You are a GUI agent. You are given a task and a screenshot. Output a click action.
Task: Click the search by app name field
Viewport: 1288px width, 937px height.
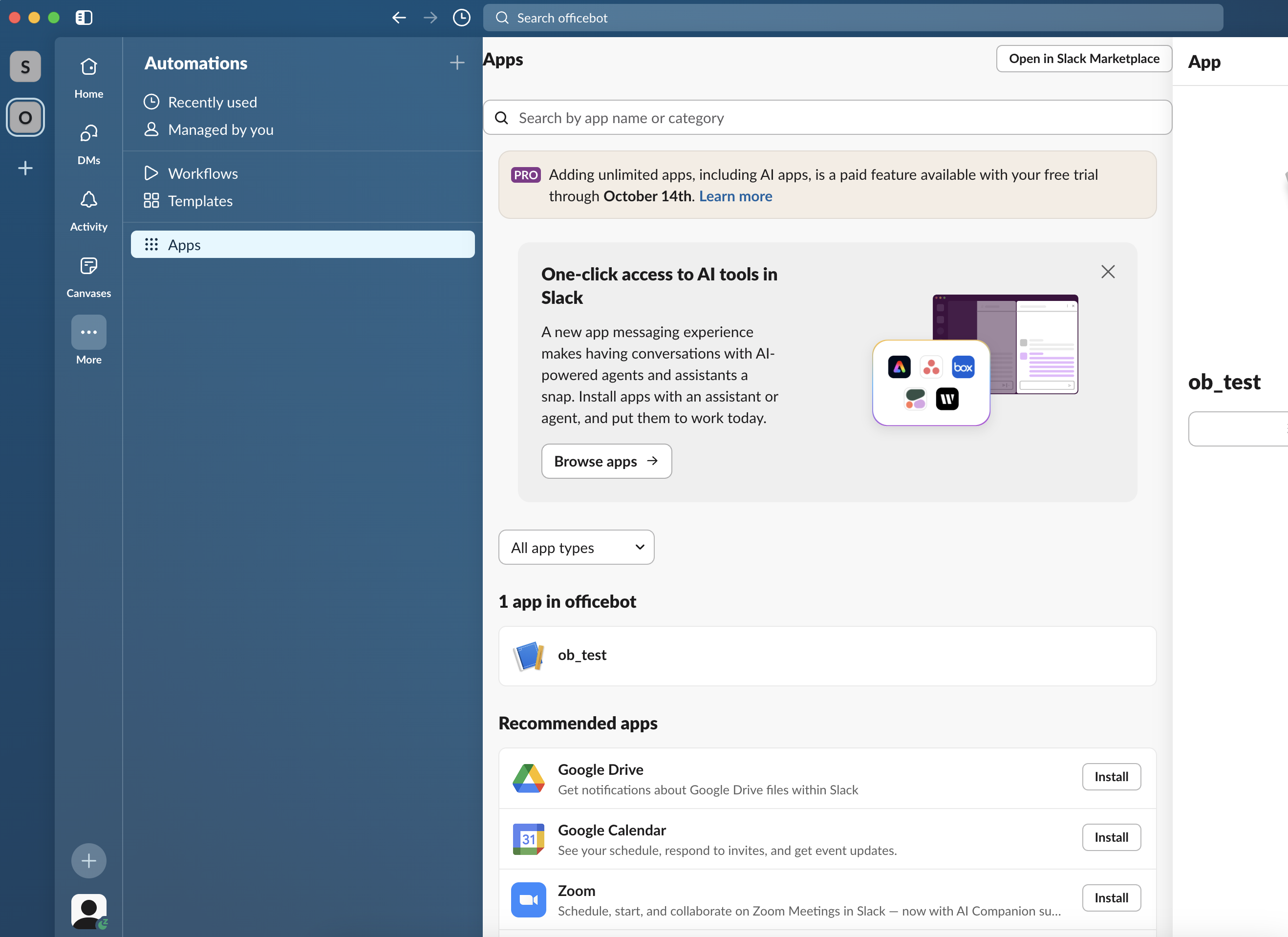tap(827, 118)
